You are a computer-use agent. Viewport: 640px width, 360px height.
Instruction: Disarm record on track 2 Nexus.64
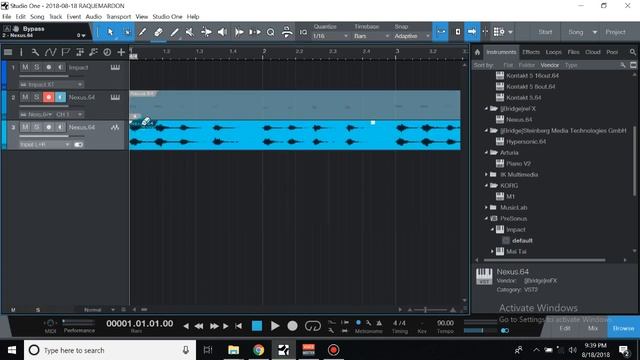click(x=49, y=97)
